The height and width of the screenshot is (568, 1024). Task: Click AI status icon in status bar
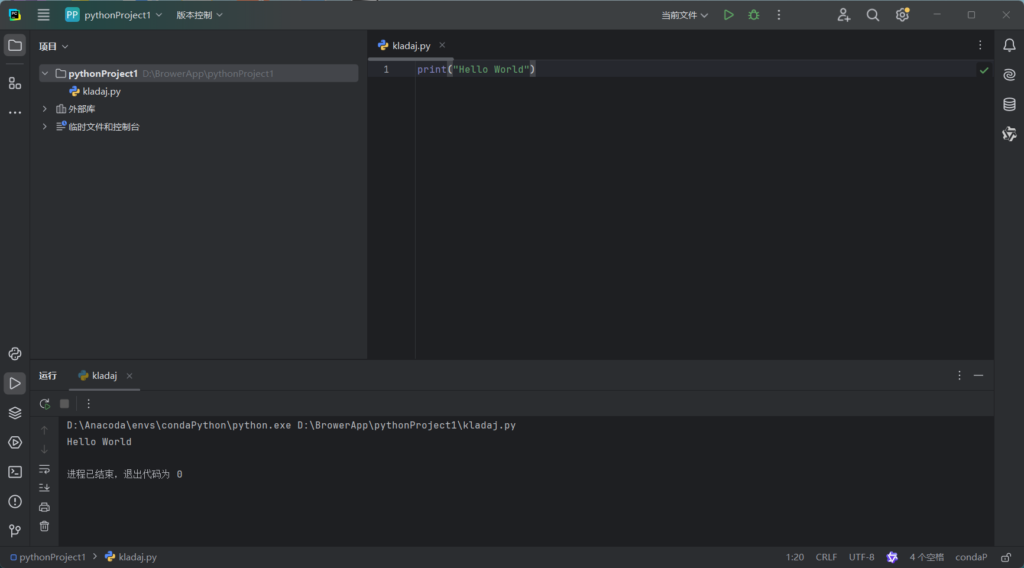coord(892,557)
